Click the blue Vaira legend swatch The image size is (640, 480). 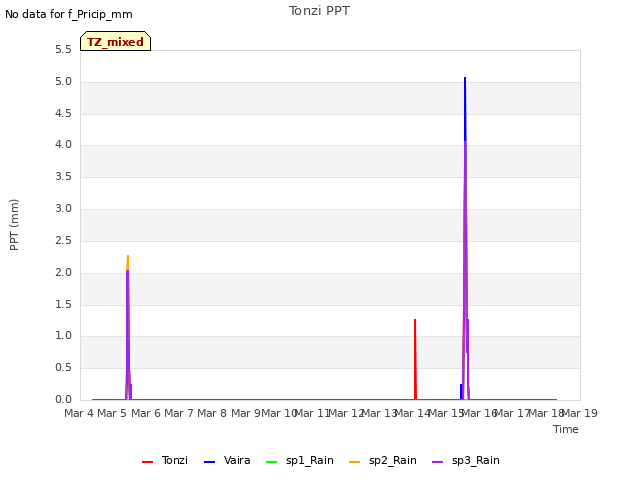click(209, 462)
